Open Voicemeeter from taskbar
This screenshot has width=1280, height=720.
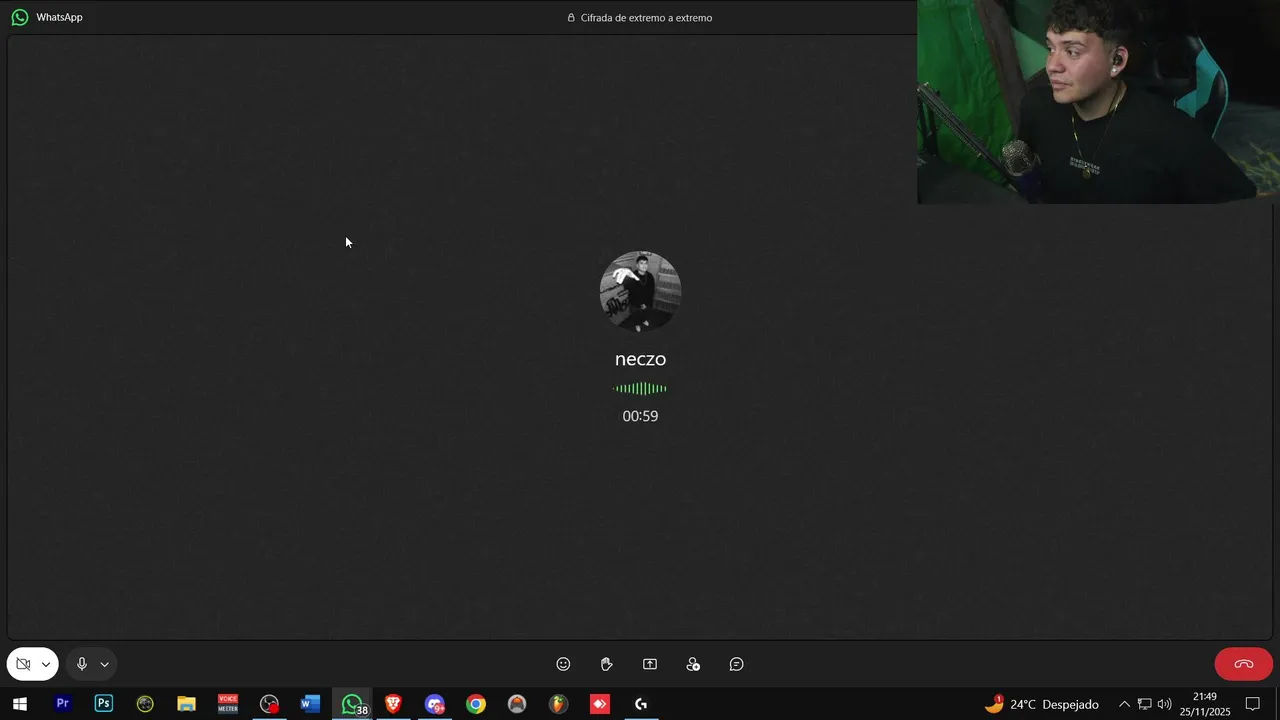tap(228, 704)
